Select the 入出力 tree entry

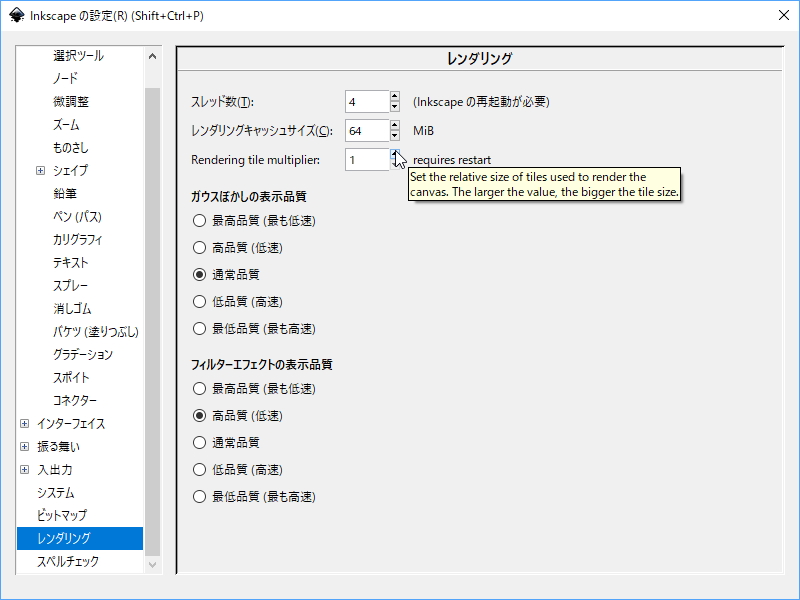click(x=55, y=469)
